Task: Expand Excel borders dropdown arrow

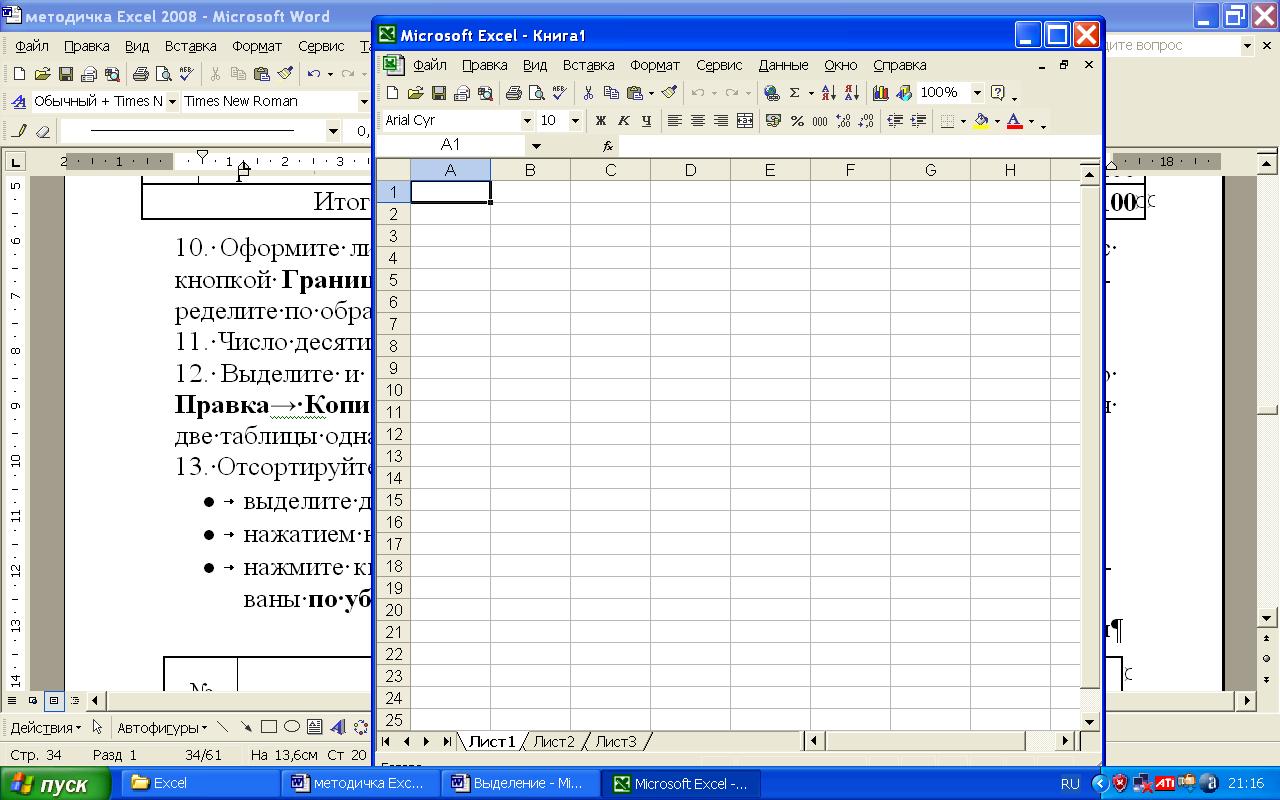Action: click(963, 122)
